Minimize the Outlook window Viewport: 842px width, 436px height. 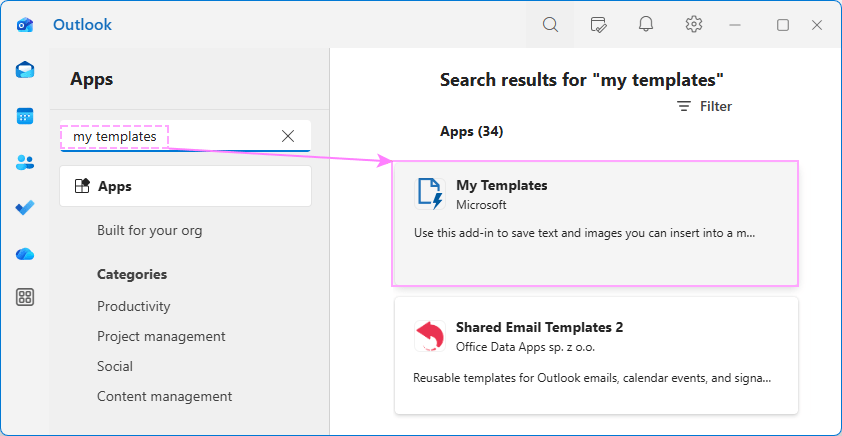click(735, 25)
